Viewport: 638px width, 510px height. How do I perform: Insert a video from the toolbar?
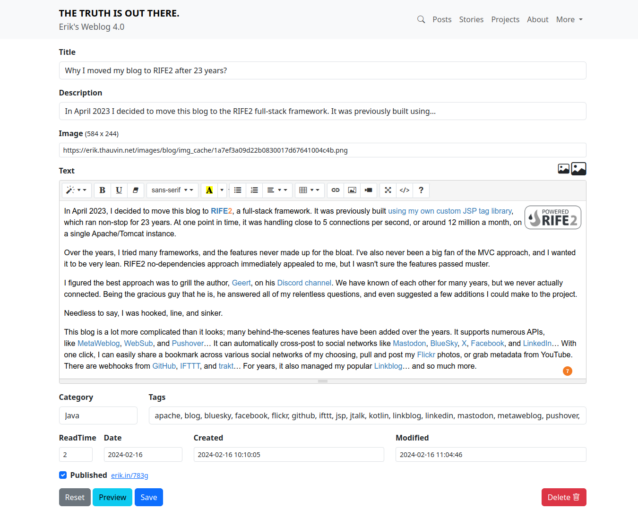pos(368,190)
